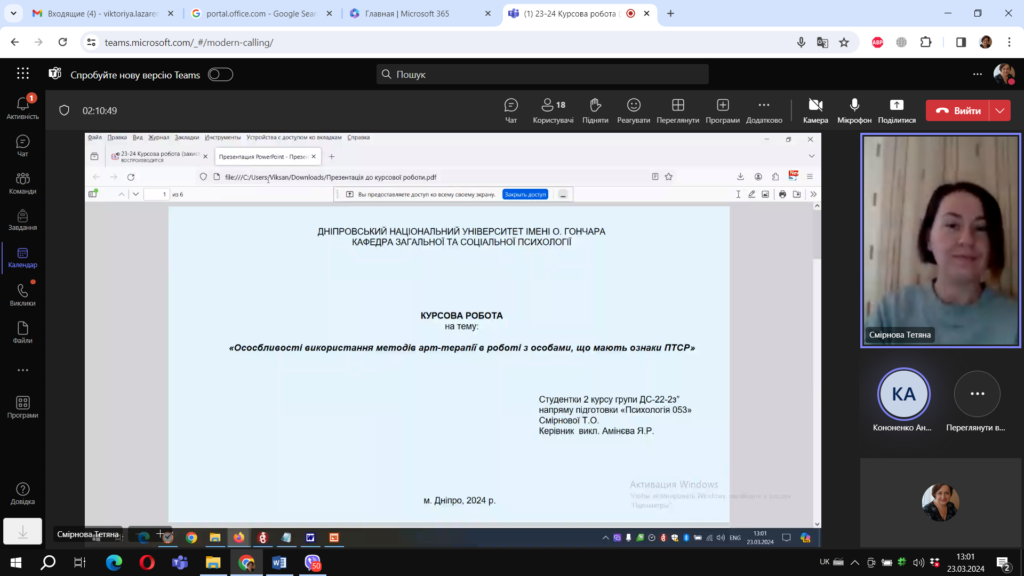Open more actions (Додатково) menu
This screenshot has width=1024, height=576.
click(763, 110)
